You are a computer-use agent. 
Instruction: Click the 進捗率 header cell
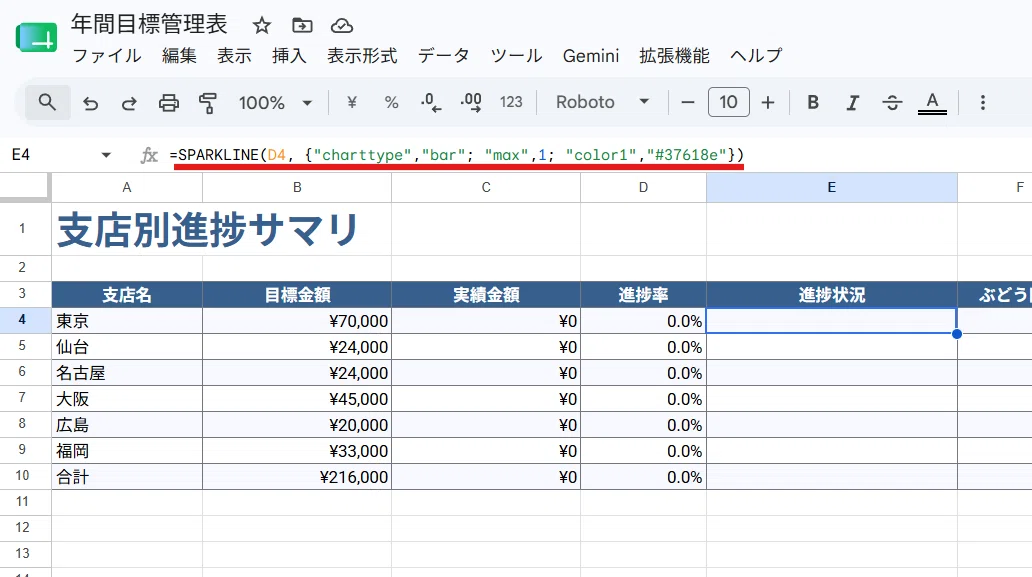coord(643,295)
